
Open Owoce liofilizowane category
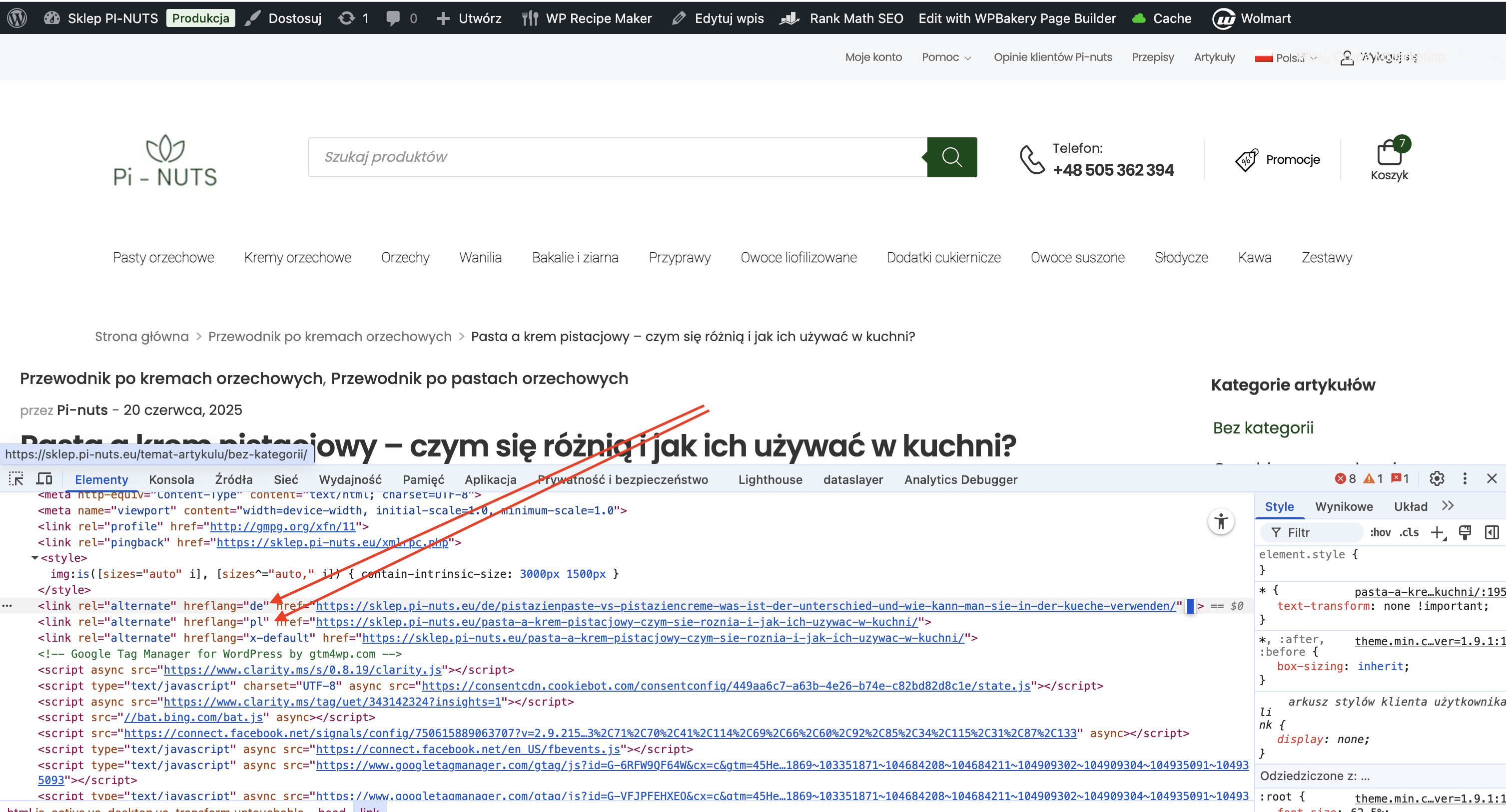[798, 258]
